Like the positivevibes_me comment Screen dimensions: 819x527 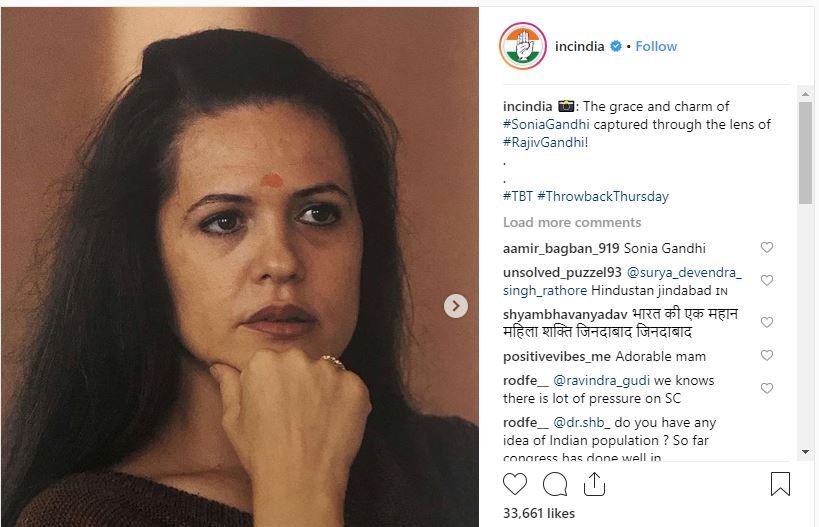pyautogui.click(x=767, y=356)
